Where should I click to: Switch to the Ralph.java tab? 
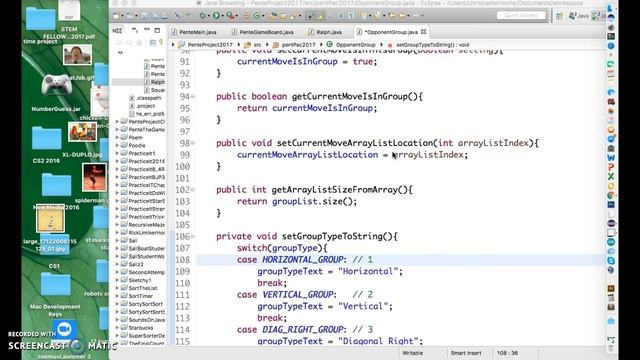(325, 32)
